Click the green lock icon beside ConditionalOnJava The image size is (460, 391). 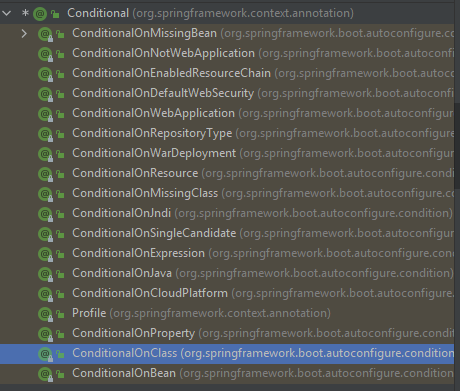tap(60, 274)
